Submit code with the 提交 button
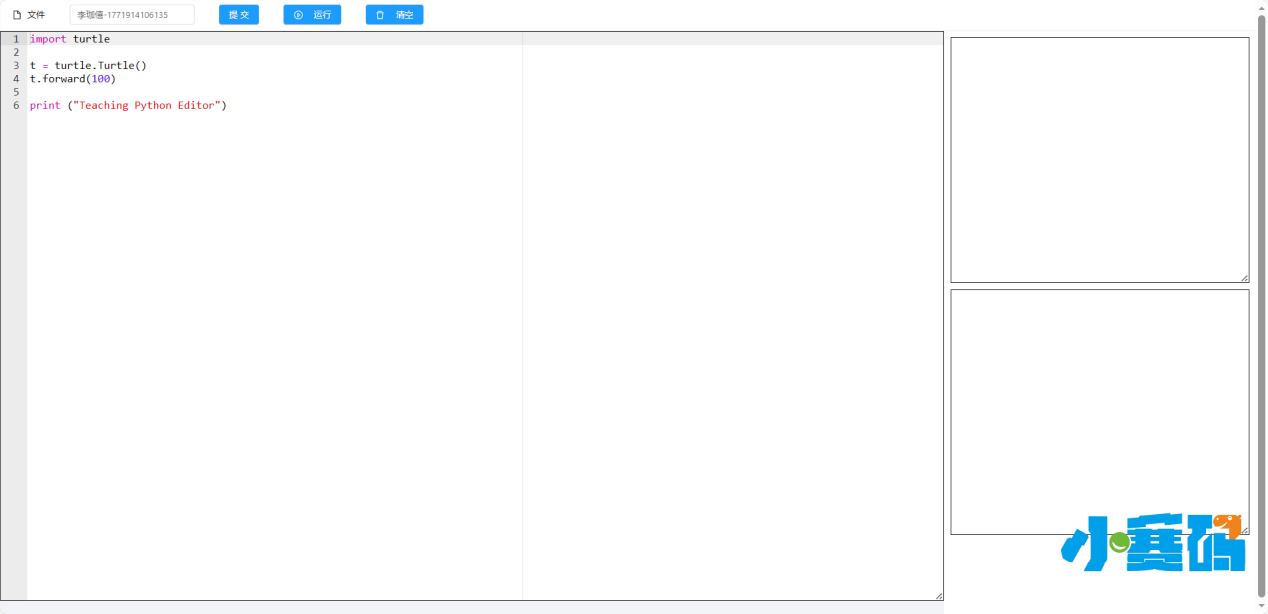Image resolution: width=1268 pixels, height=614 pixels. [239, 15]
